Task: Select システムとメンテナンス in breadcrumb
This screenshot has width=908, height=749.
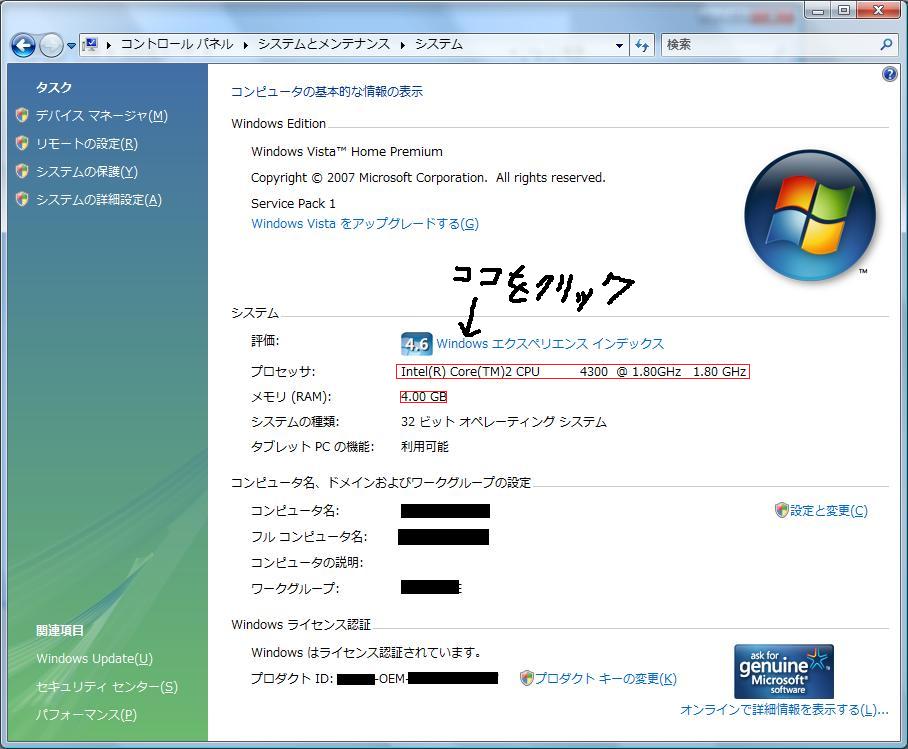Action: (x=324, y=44)
